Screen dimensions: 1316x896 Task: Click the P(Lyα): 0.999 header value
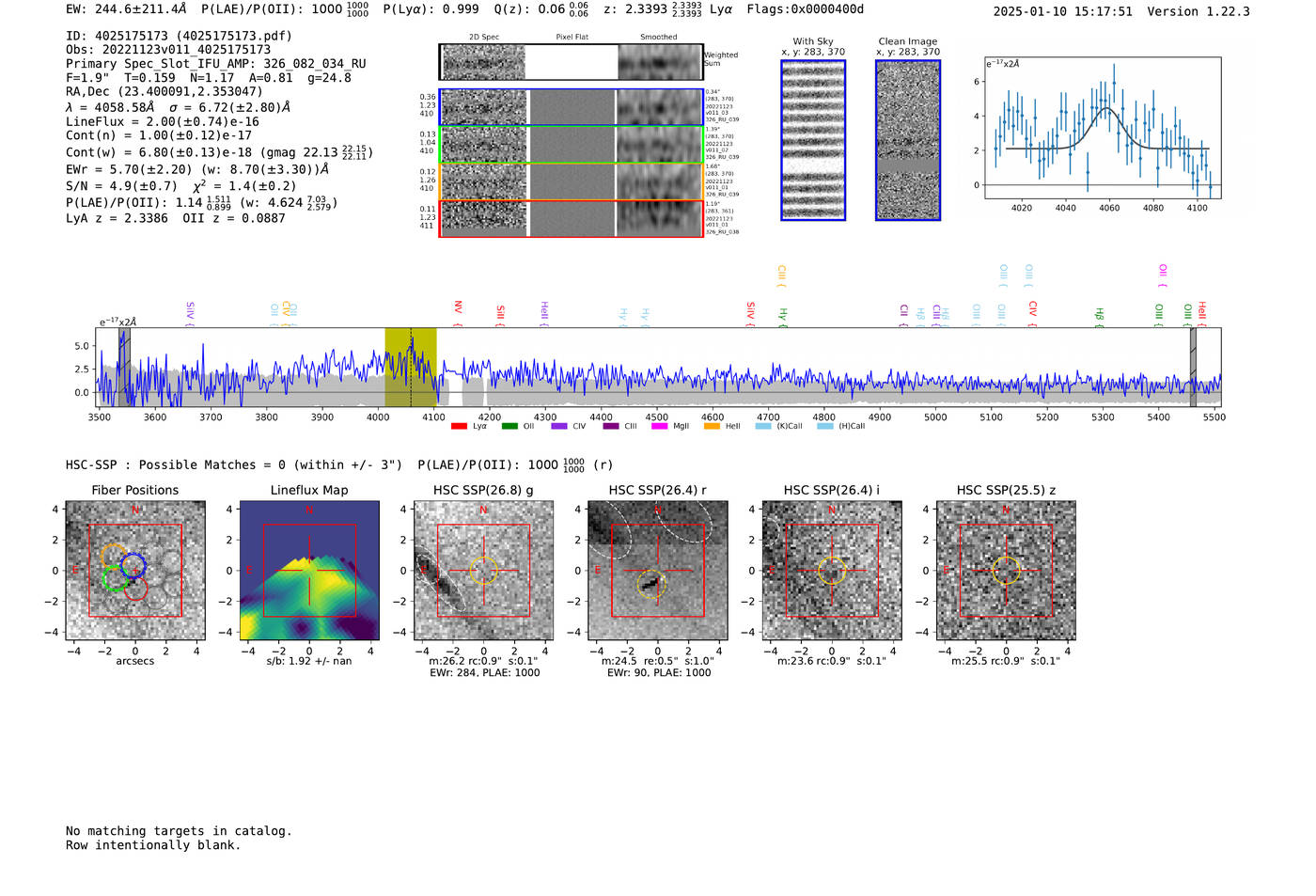coord(431,9)
